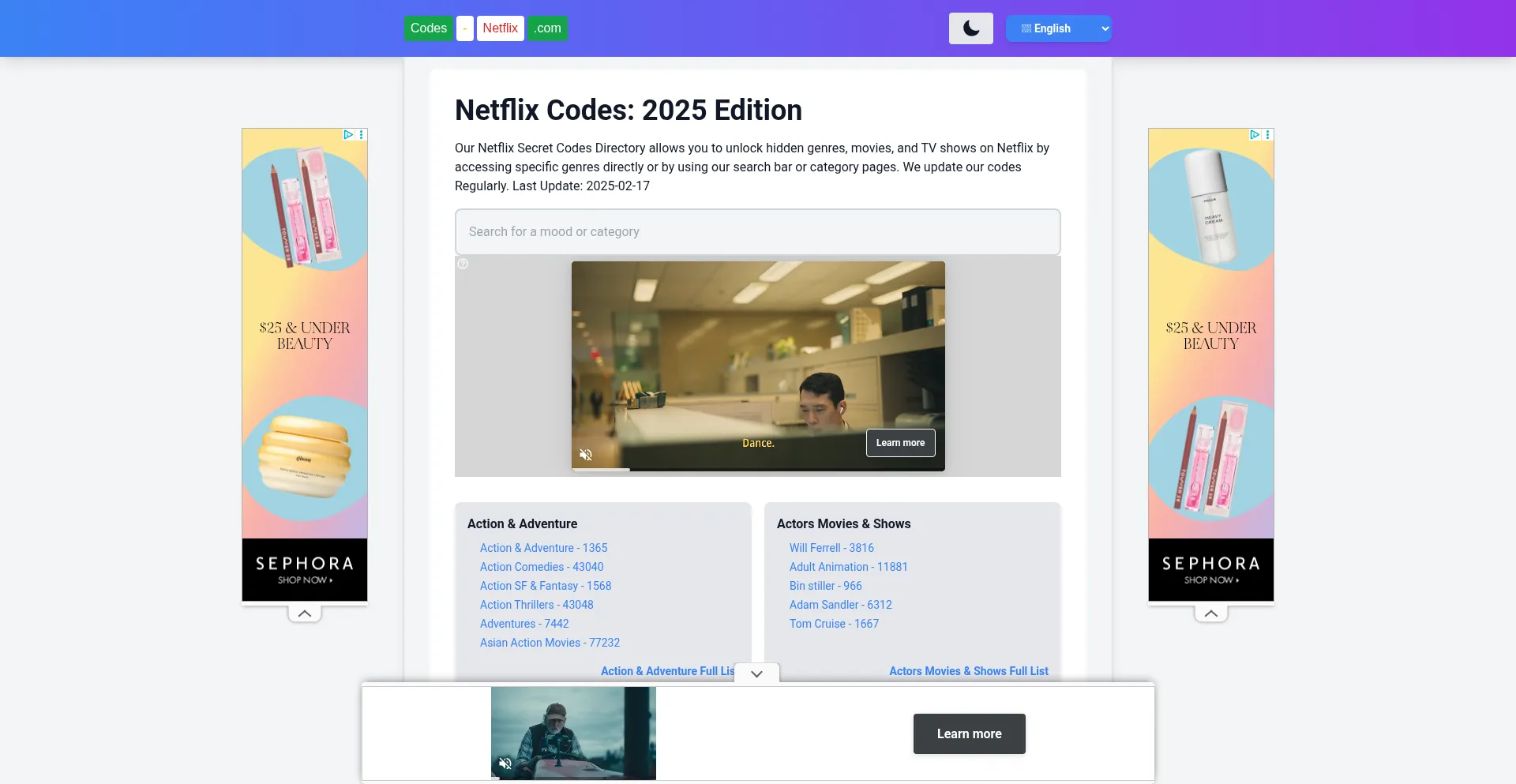Open ad options dots on right Sephora ad
Screen dimensions: 1516x784
coord(1268,135)
